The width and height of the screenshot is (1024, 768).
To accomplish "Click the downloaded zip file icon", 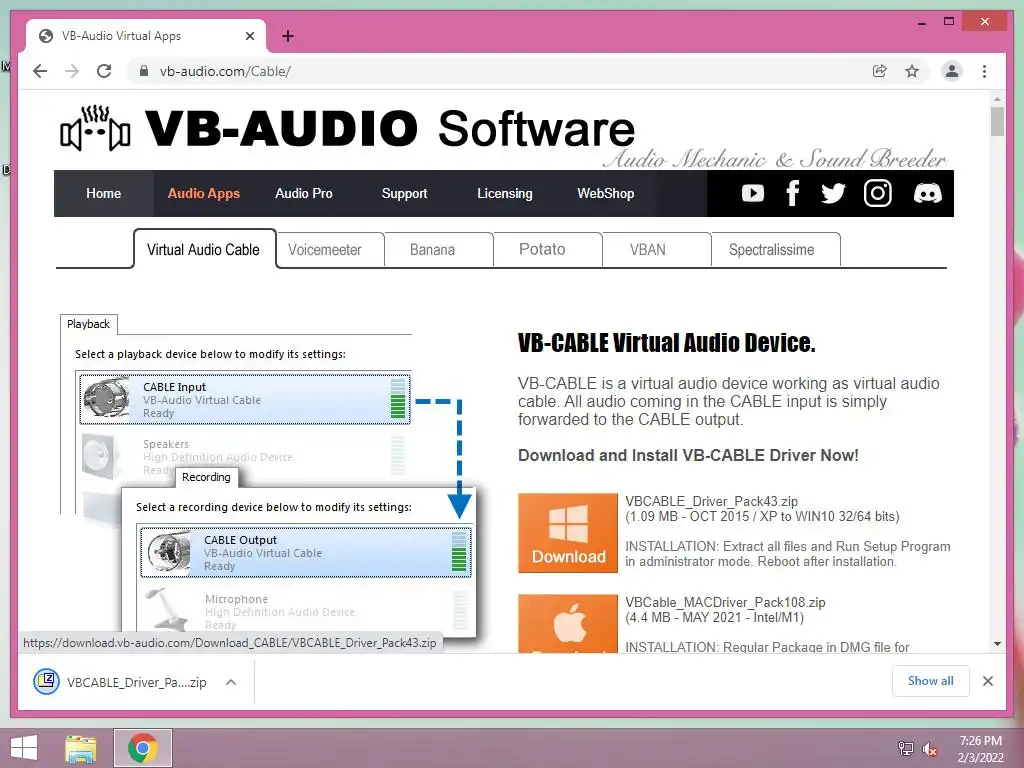I will pos(46,682).
